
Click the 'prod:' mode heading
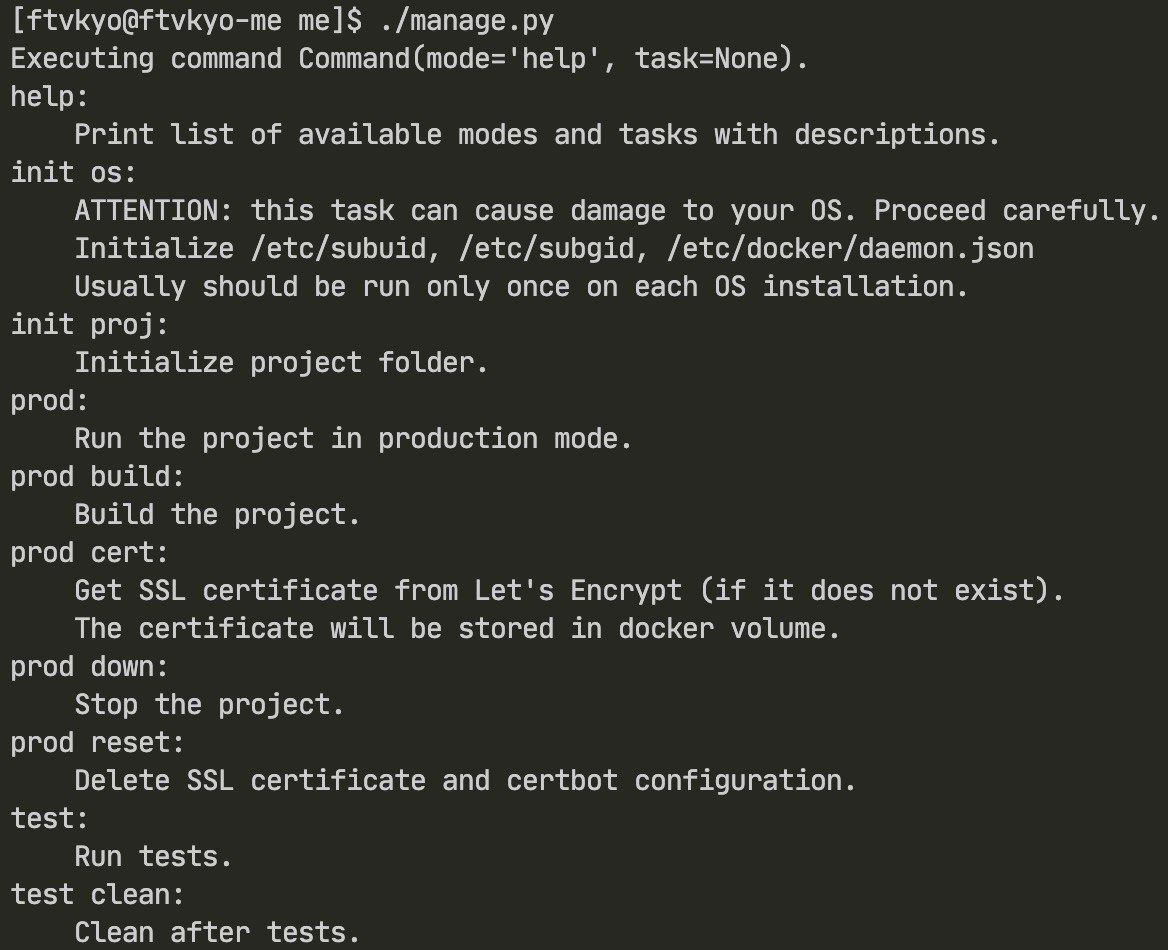[x=49, y=401]
